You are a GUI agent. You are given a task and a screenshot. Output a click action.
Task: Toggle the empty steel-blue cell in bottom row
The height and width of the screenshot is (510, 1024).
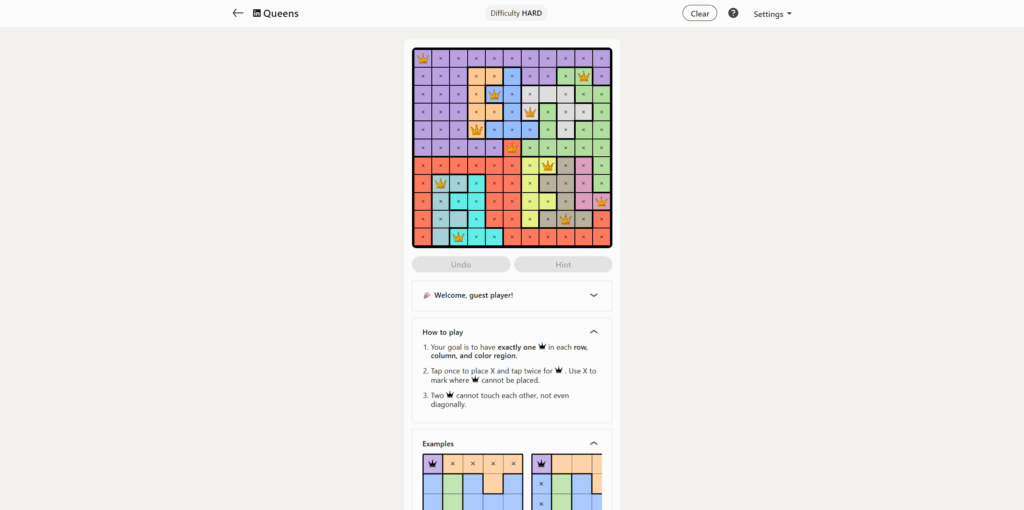(x=440, y=237)
